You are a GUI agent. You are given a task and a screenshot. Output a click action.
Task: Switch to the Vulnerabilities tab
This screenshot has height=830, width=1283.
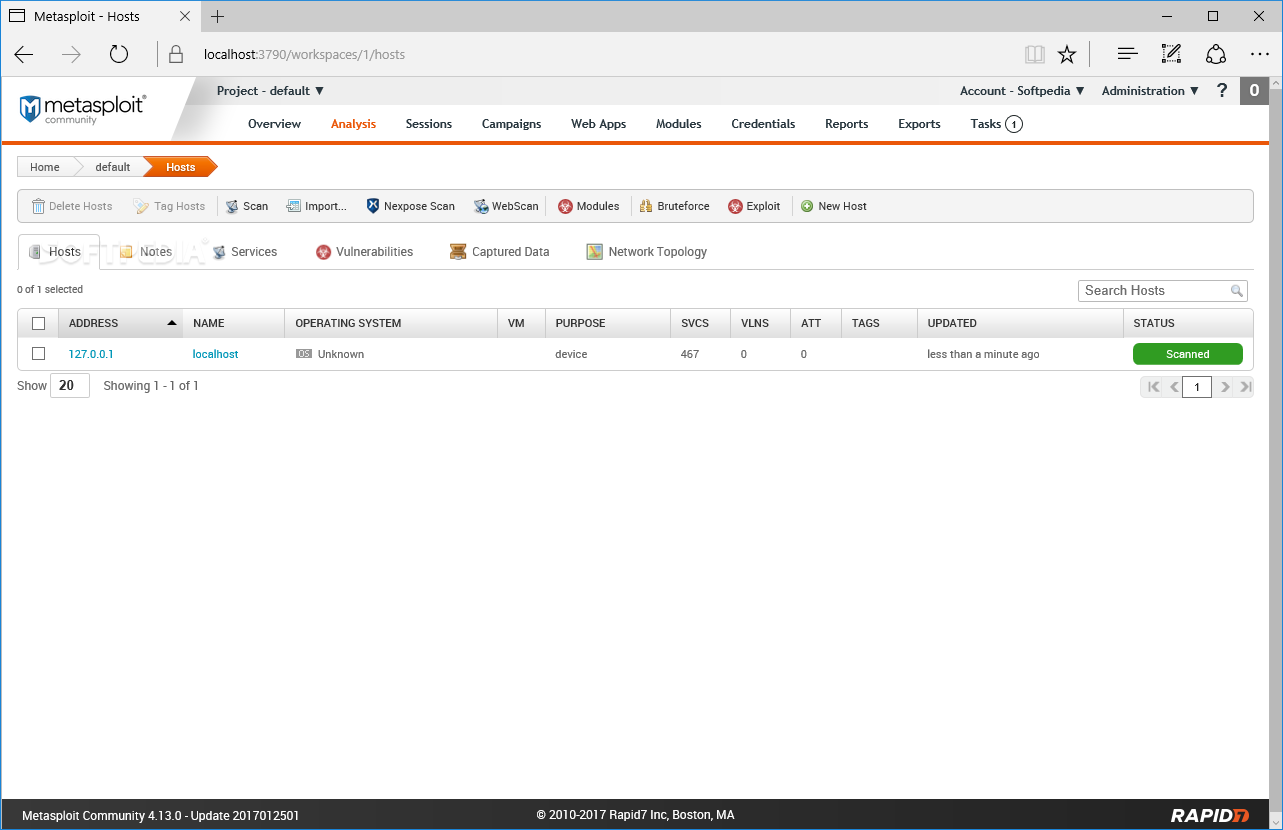pos(365,252)
